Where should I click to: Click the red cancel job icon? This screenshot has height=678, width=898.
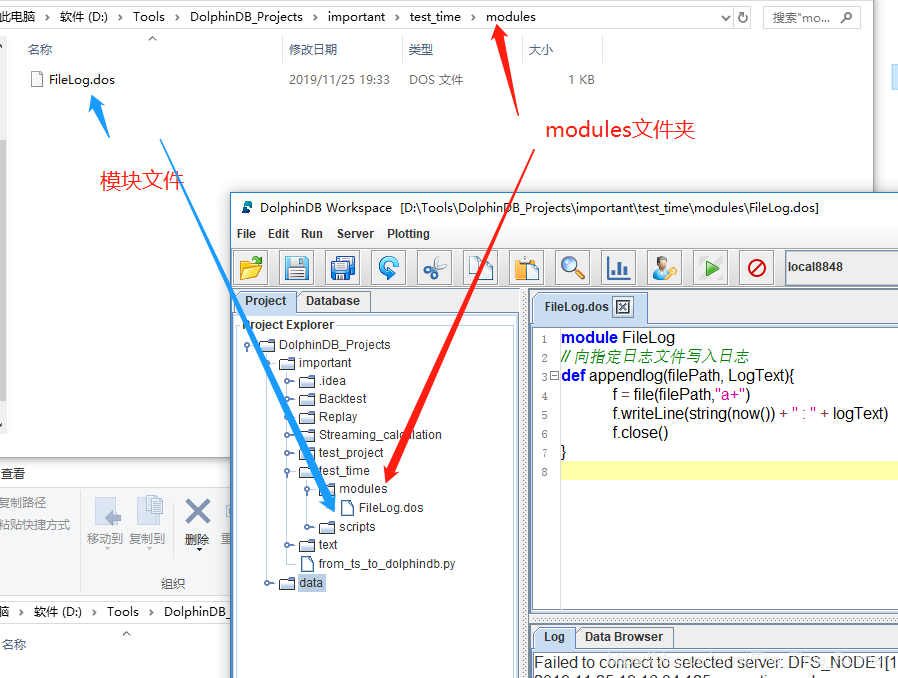(x=757, y=267)
